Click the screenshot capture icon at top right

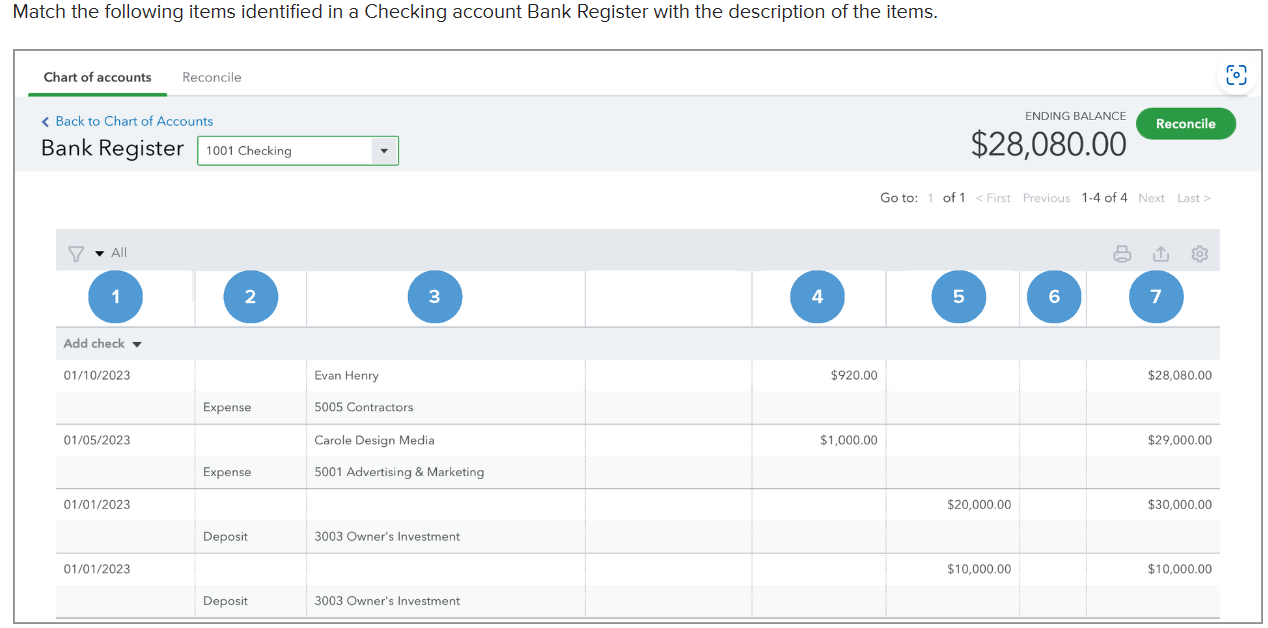click(1236, 75)
